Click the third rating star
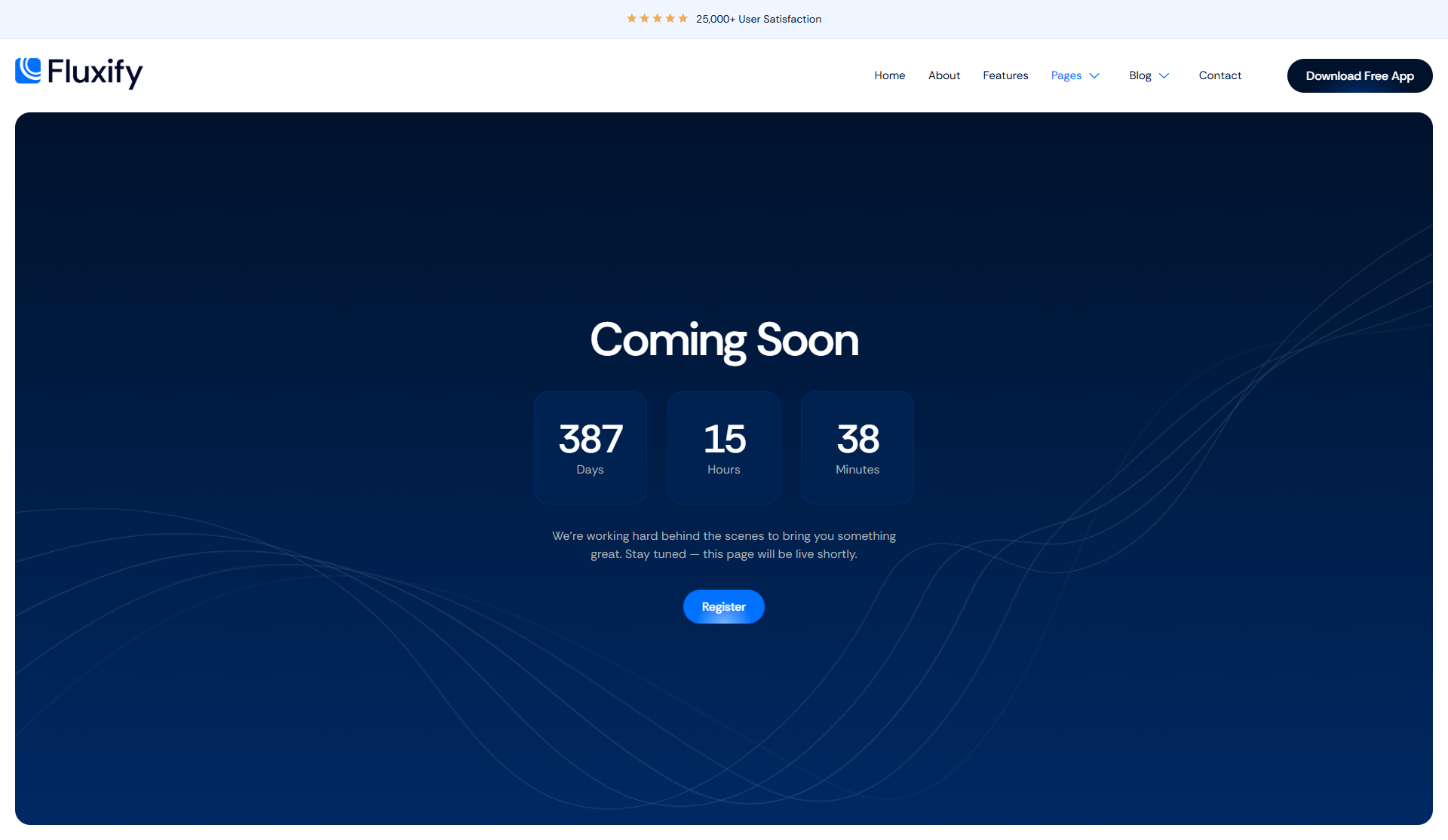The image size is (1448, 840). (657, 18)
